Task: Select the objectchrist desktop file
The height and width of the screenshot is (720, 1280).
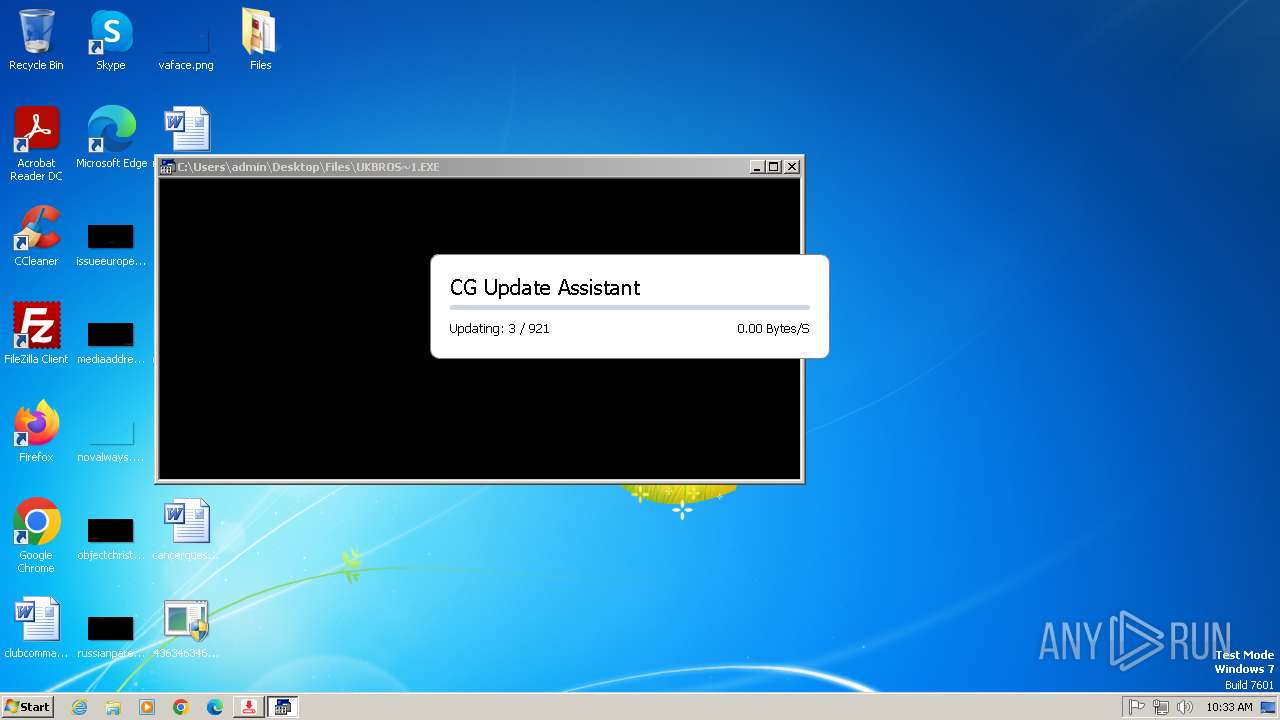Action: tap(111, 540)
